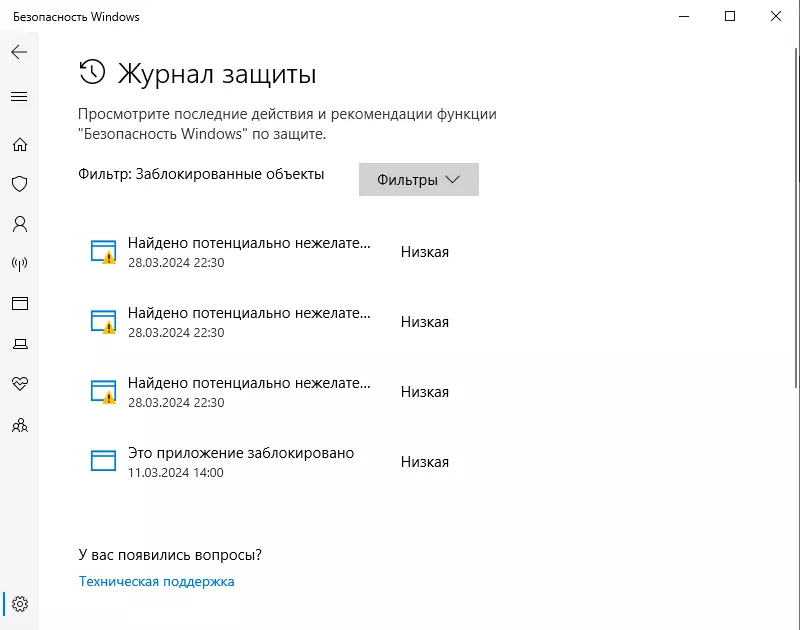Open Virus and threat protection shield icon
The image size is (800, 630).
[20, 184]
